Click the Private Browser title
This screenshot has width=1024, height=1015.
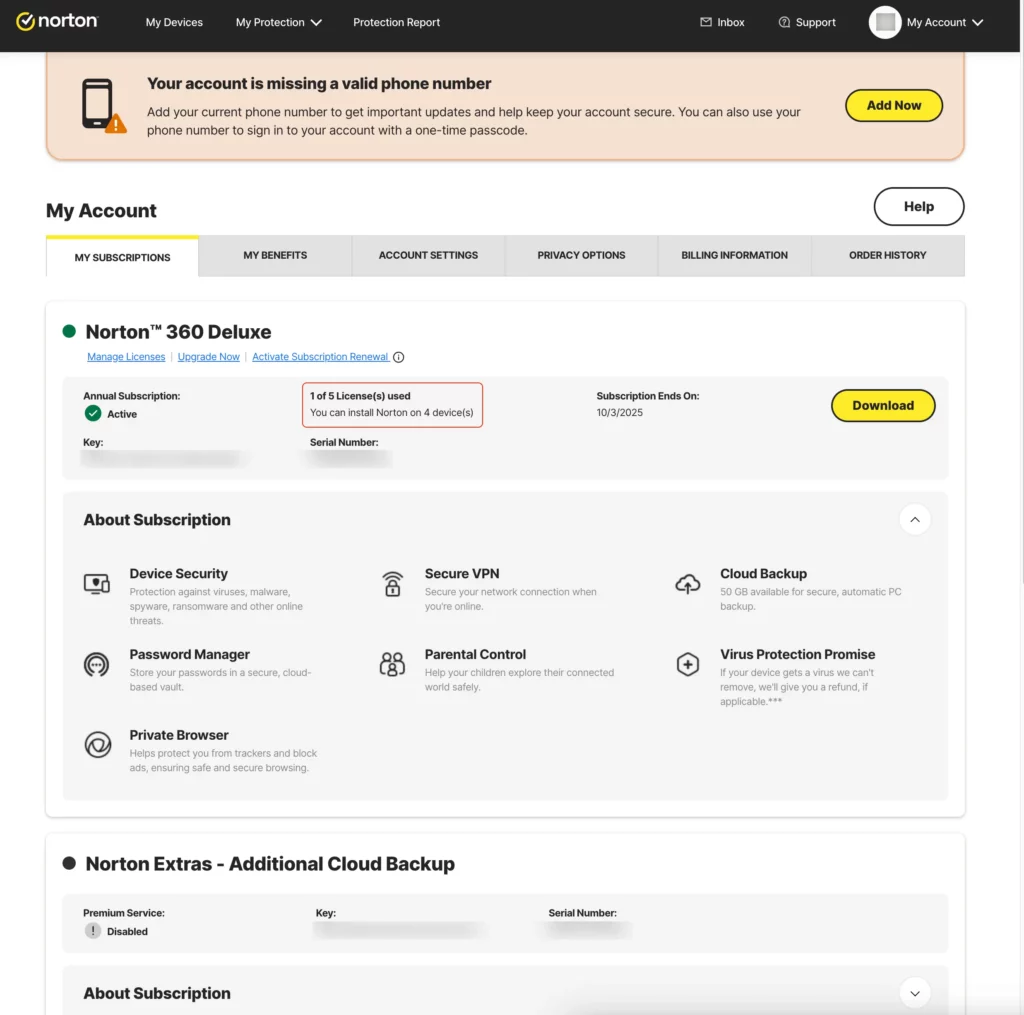point(179,735)
